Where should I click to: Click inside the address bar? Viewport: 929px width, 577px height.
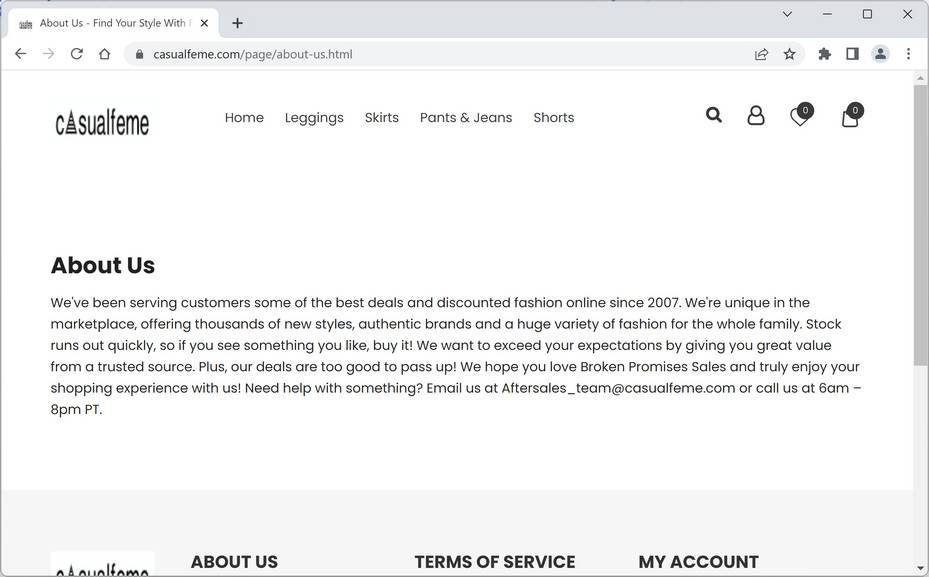coord(300,54)
